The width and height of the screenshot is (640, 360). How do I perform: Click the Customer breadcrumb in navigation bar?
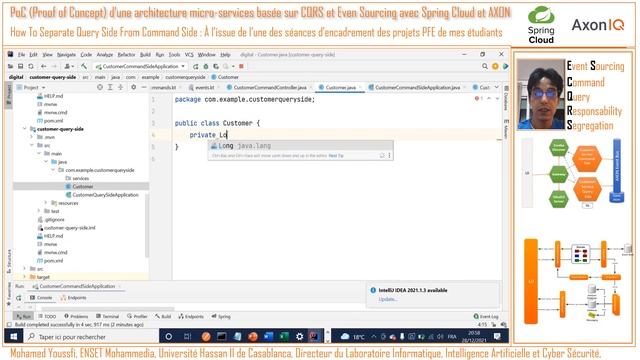click(x=225, y=77)
